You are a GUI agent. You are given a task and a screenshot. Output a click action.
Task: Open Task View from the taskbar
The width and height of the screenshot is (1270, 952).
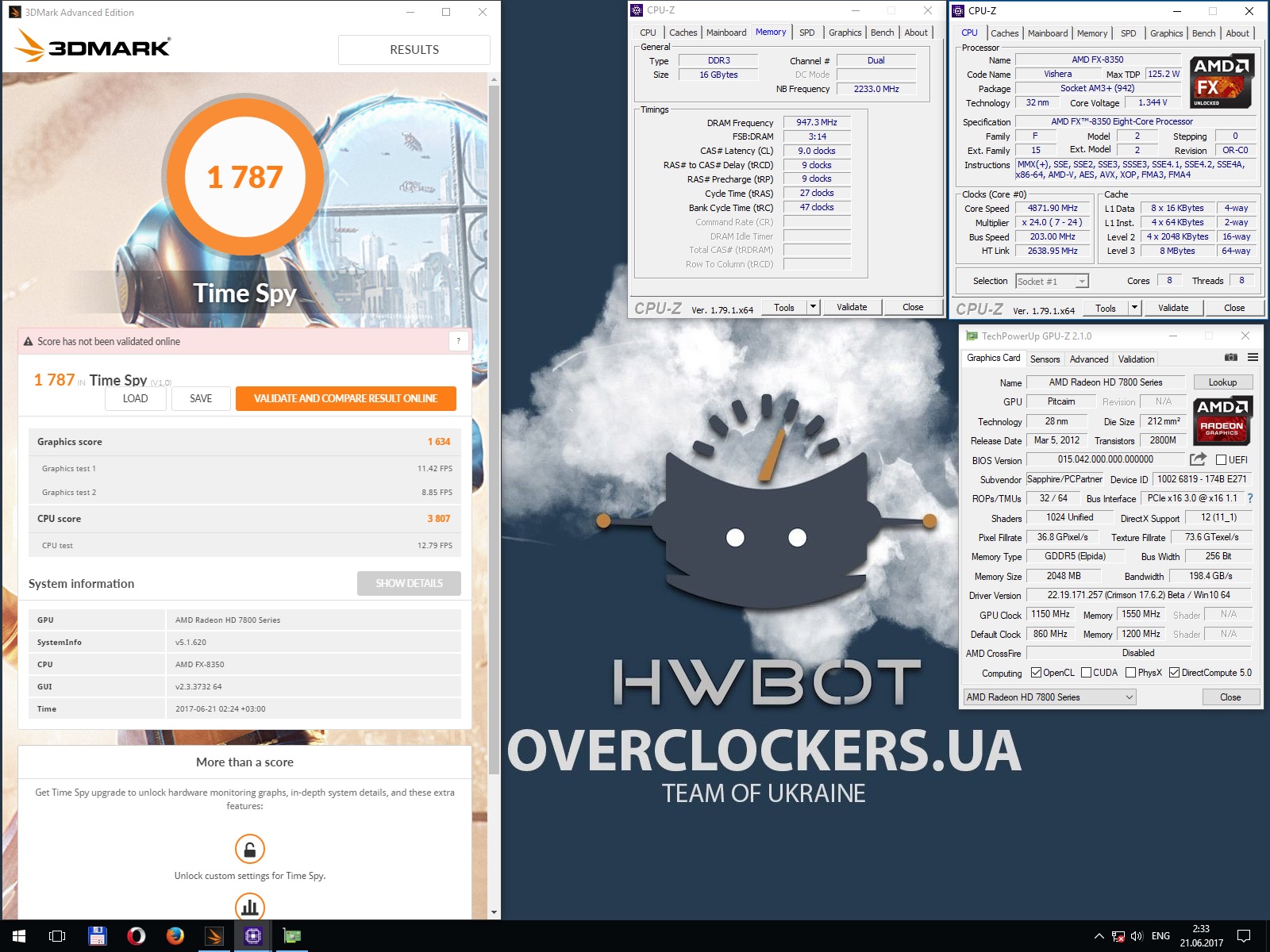pyautogui.click(x=57, y=936)
